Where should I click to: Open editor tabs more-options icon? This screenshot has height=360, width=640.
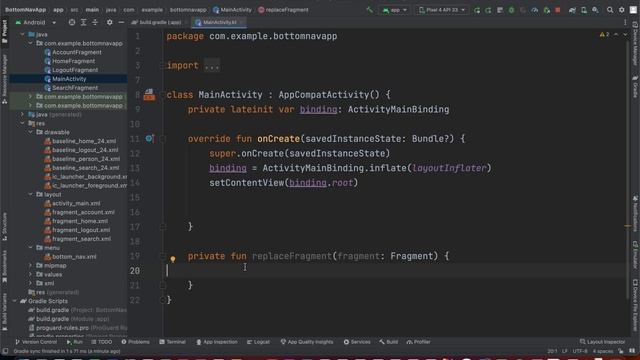tap(625, 22)
